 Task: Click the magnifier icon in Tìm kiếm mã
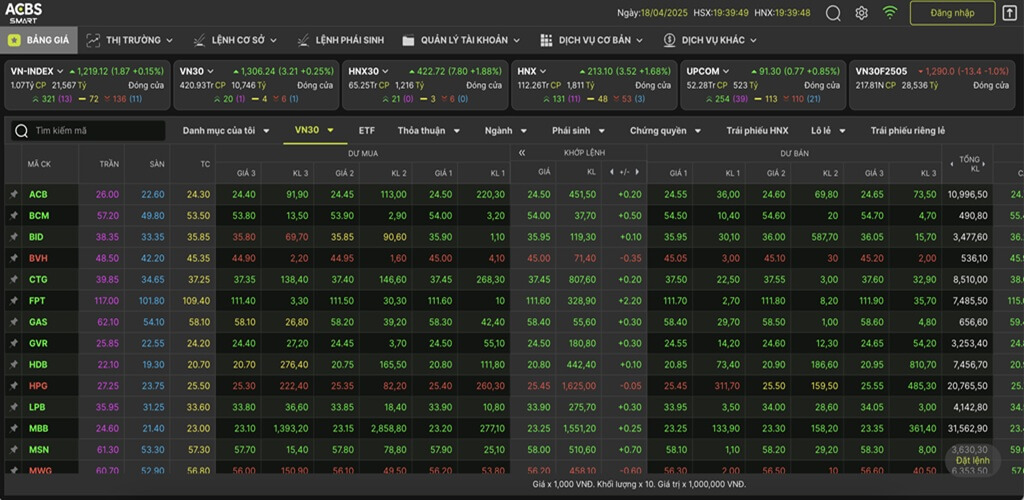[22, 131]
